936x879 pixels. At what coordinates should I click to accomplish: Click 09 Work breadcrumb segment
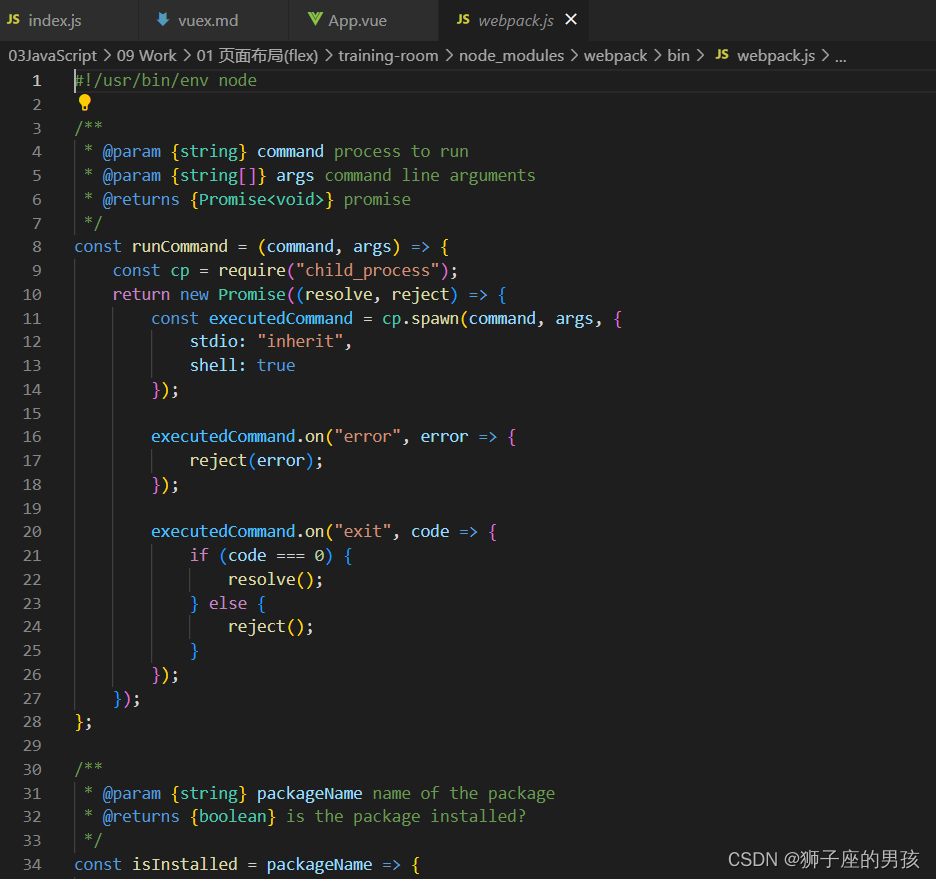146,55
